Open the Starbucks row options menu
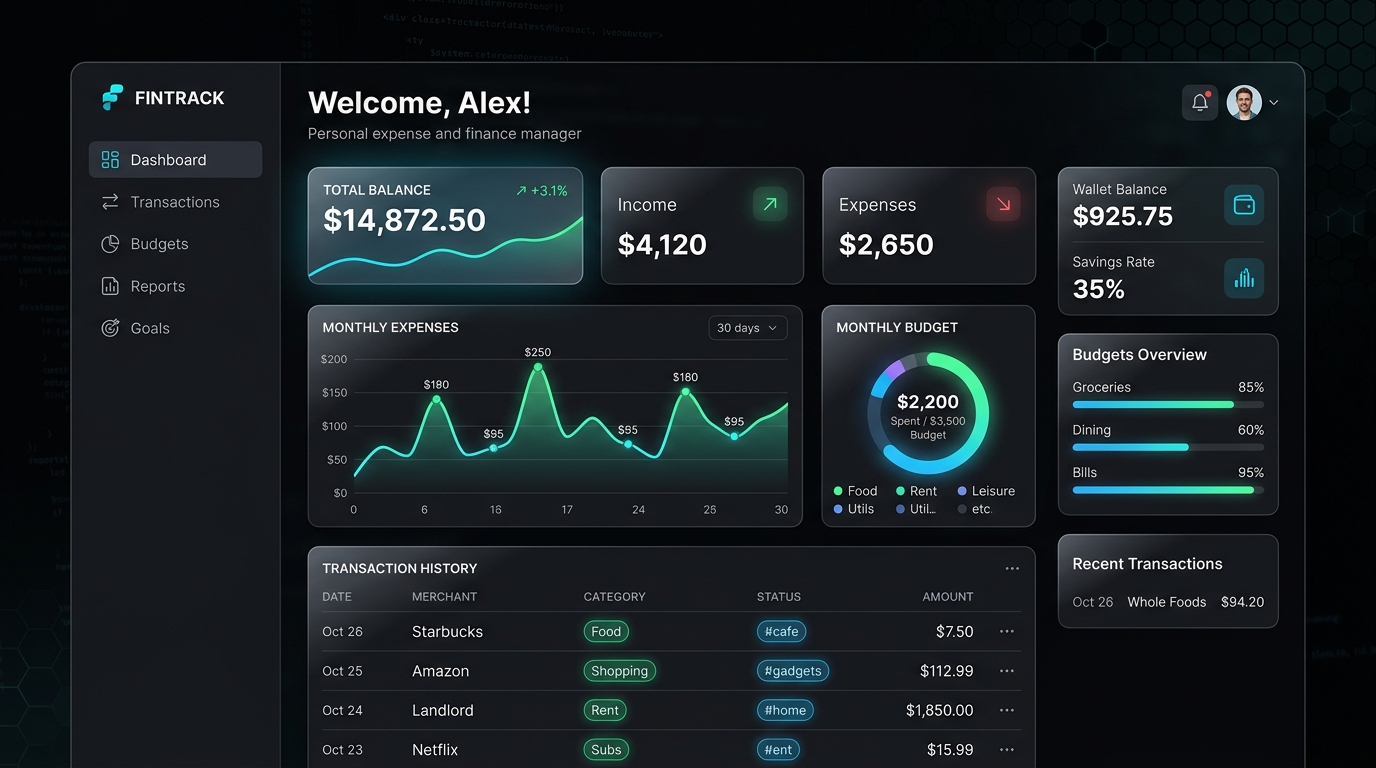This screenshot has width=1376, height=768. [1007, 632]
